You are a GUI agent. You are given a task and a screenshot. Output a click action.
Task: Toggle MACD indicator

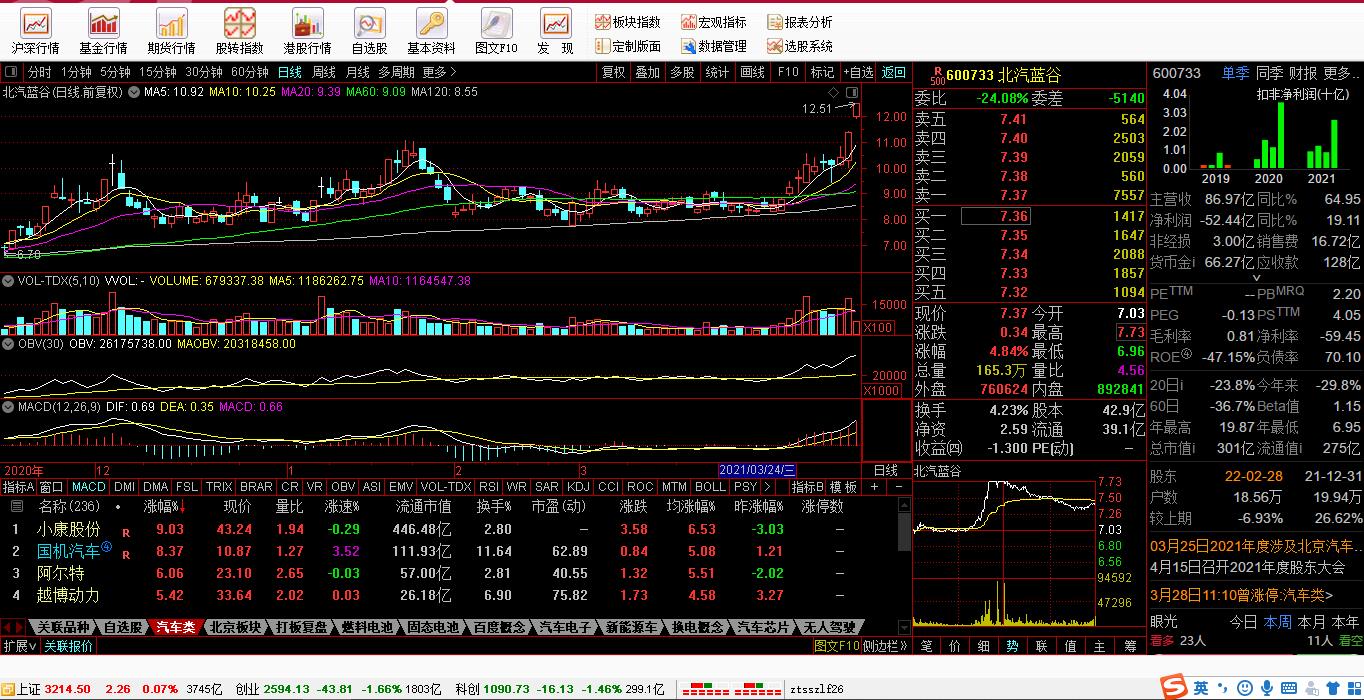(88, 487)
